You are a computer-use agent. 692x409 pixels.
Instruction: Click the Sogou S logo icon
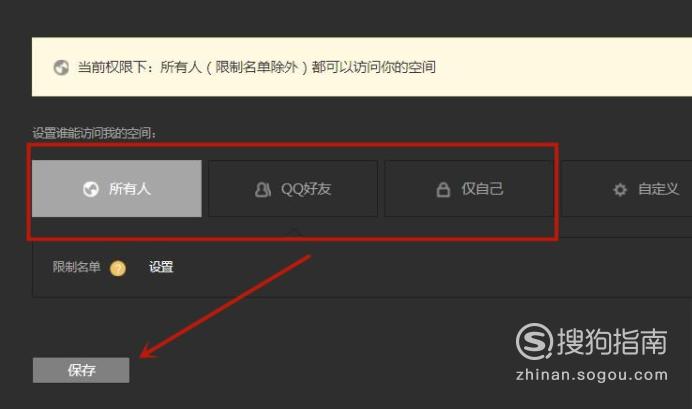(534, 341)
